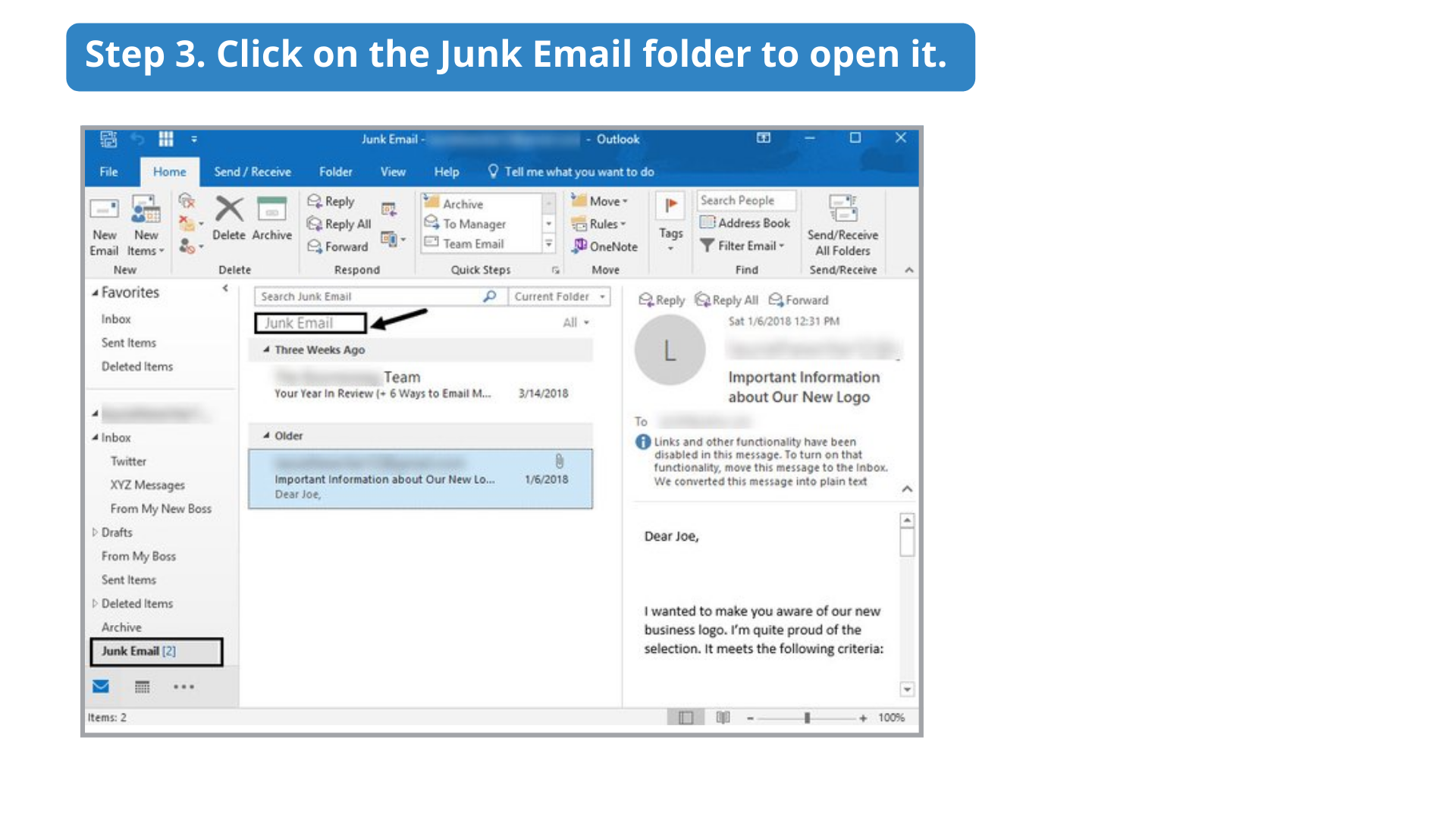Send message to OneNote
1456x819 pixels.
(605, 246)
